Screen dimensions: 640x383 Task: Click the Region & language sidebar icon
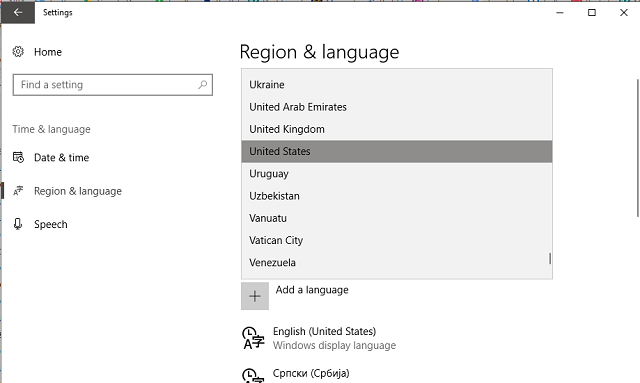18,191
